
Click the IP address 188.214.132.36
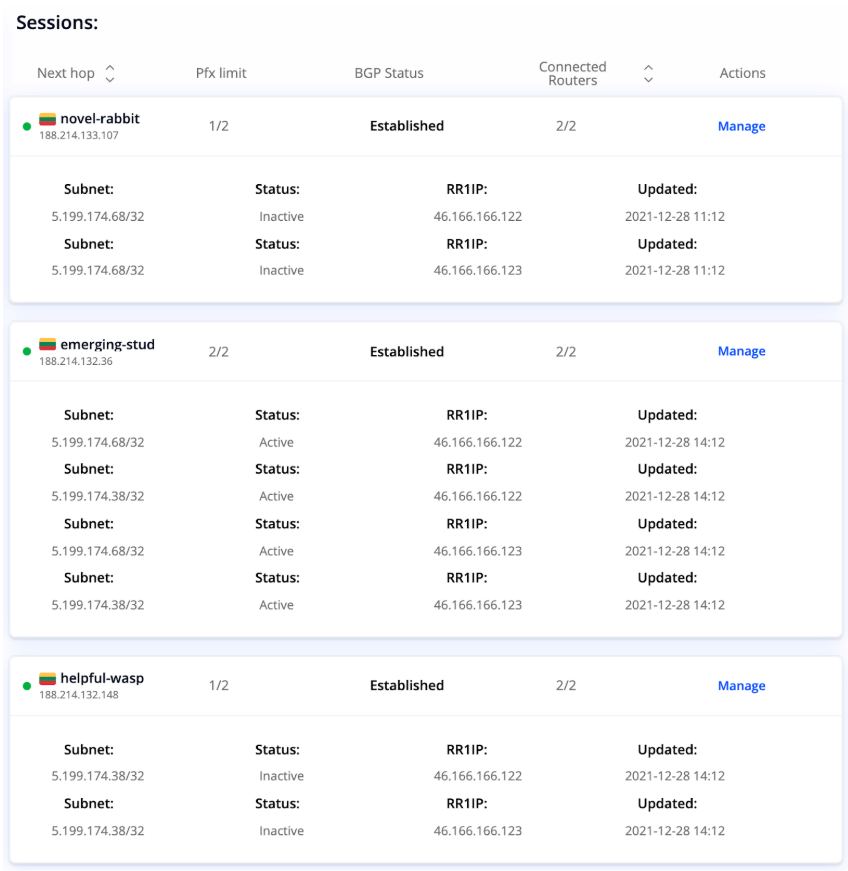[x=76, y=362]
